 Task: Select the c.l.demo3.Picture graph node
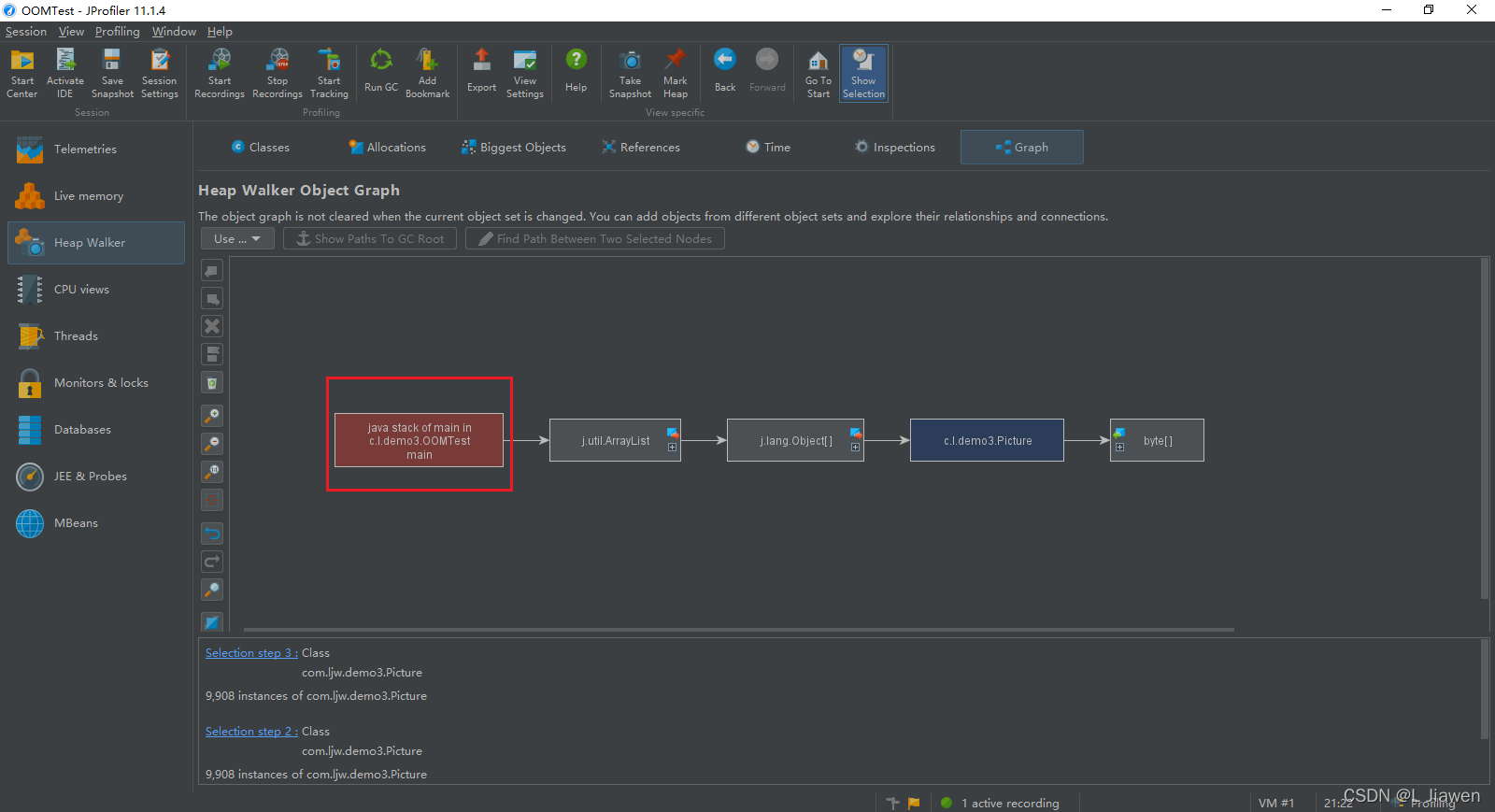pyautogui.click(x=987, y=440)
